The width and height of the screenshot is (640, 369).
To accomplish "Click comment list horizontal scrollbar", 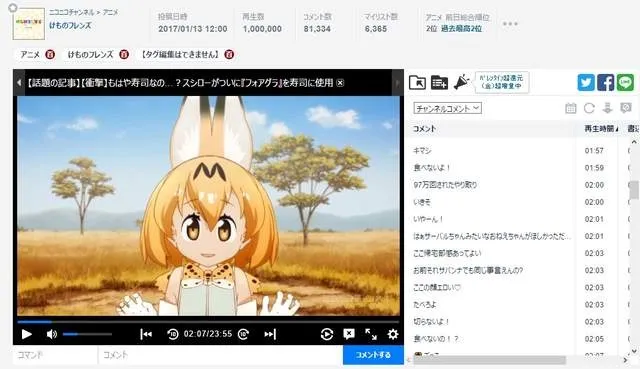I will (x=489, y=360).
